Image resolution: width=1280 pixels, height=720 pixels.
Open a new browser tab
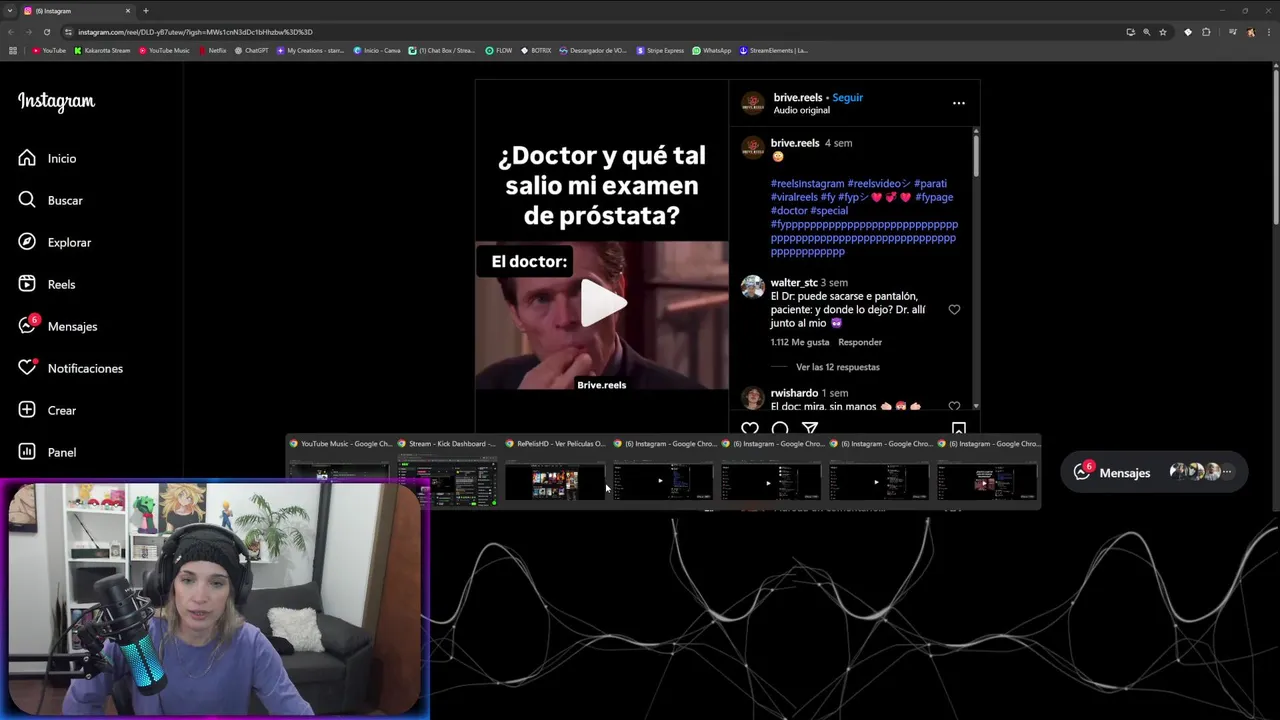[x=146, y=10]
